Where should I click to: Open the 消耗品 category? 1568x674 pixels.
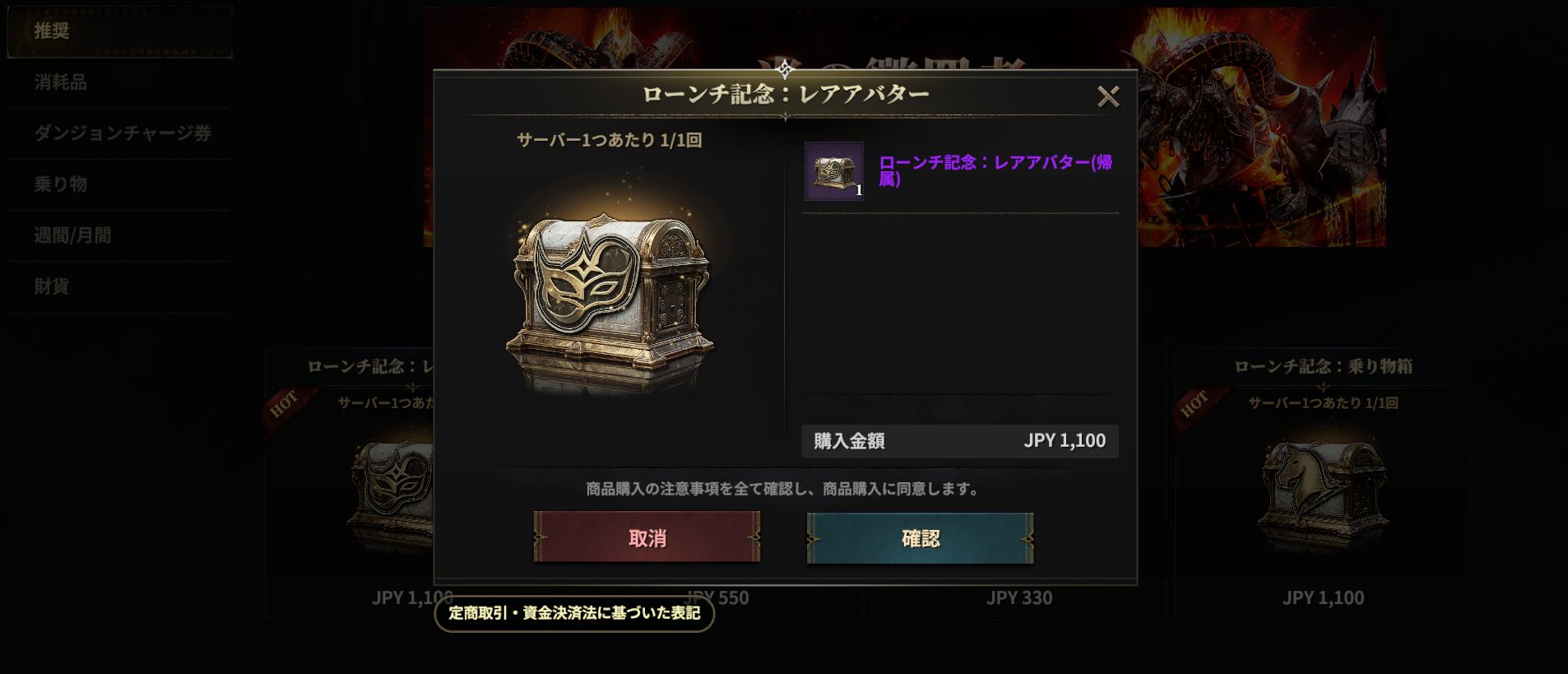tap(120, 82)
